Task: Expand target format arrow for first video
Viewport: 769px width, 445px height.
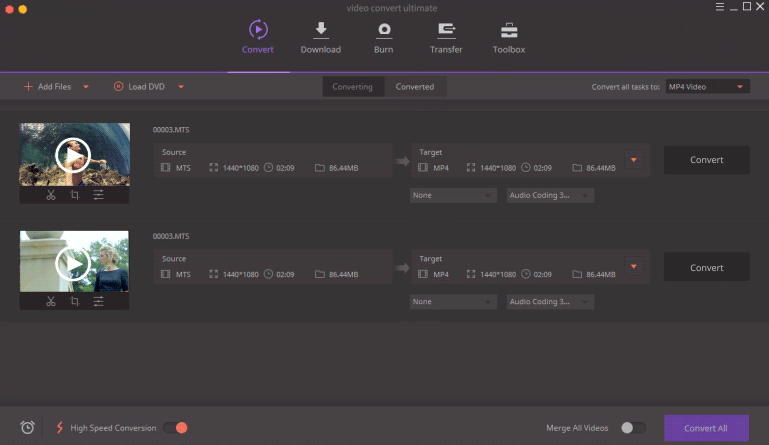Action: pos(634,160)
